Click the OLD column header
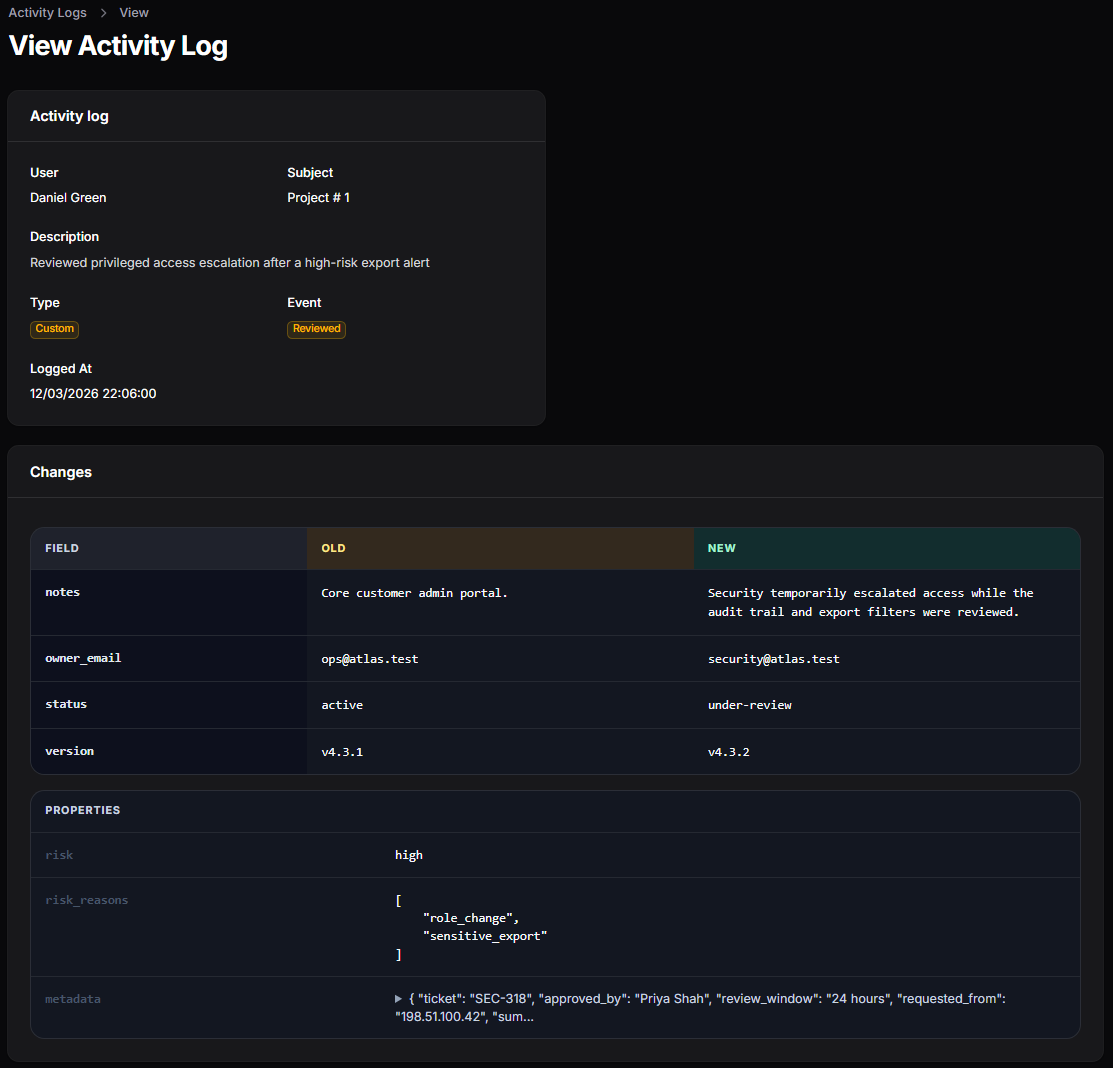Viewport: 1113px width, 1068px height. [333, 547]
